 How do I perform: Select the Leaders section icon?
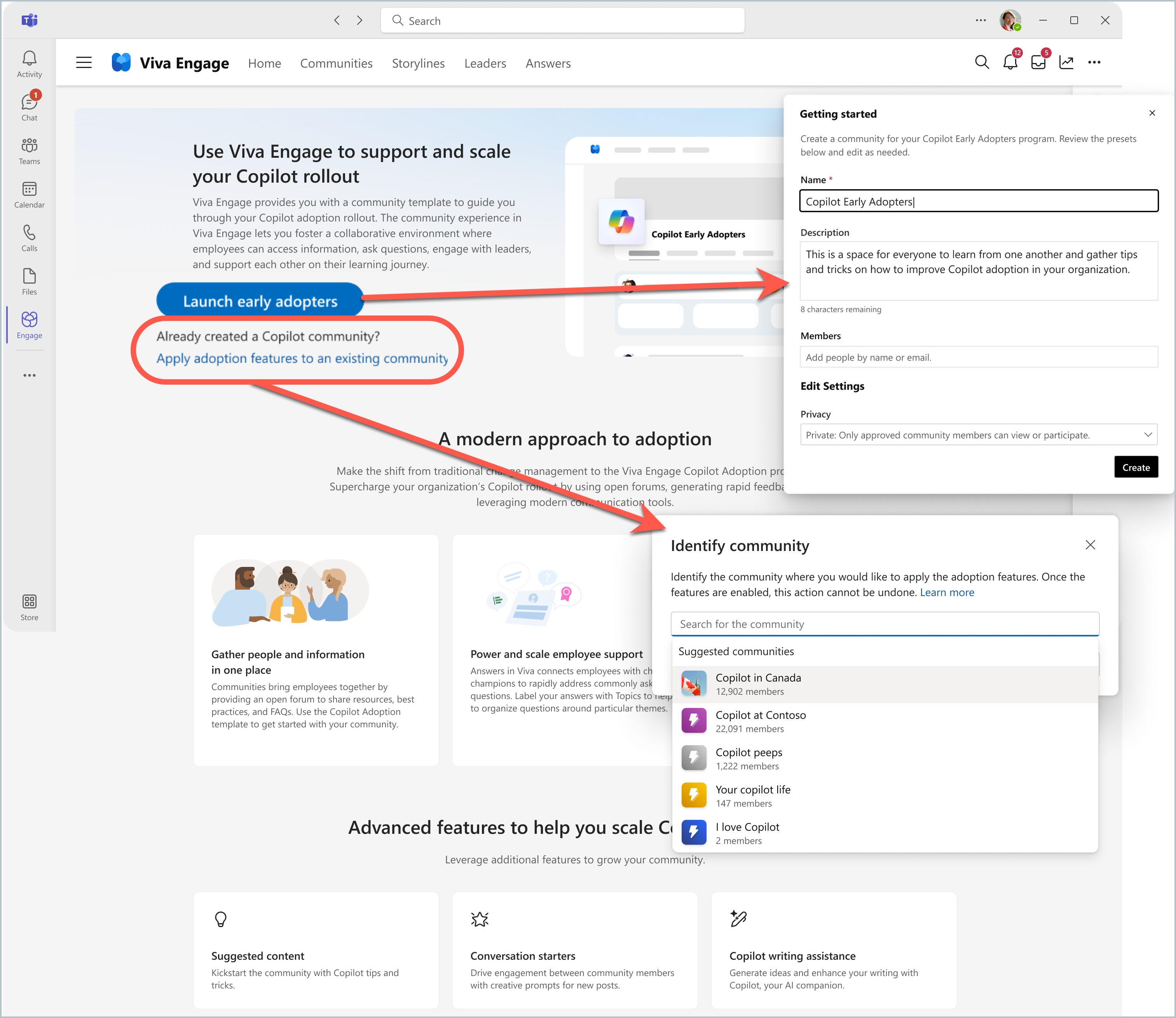click(484, 62)
